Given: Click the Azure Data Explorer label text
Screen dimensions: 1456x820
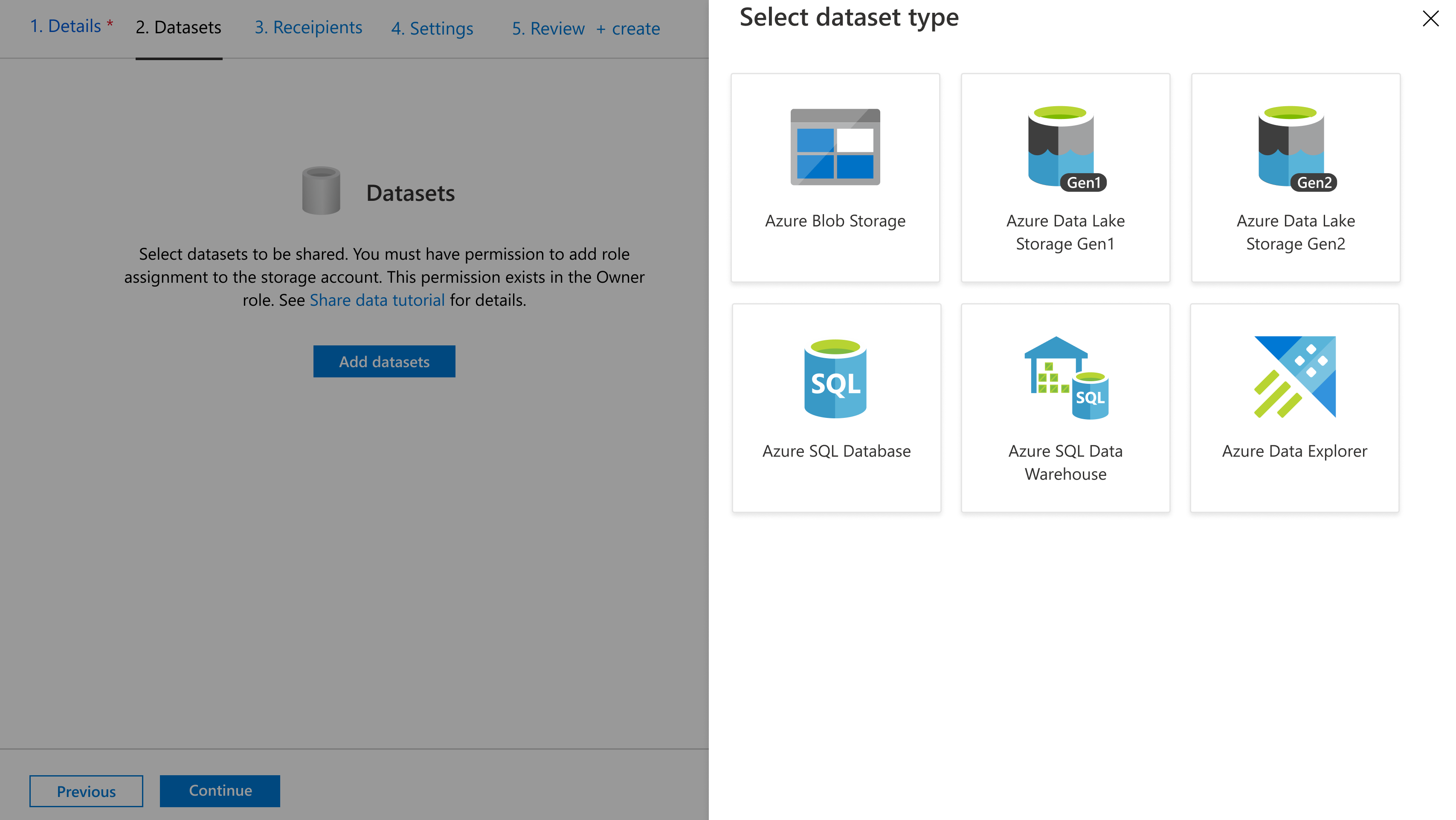Looking at the screenshot, I should (1294, 451).
